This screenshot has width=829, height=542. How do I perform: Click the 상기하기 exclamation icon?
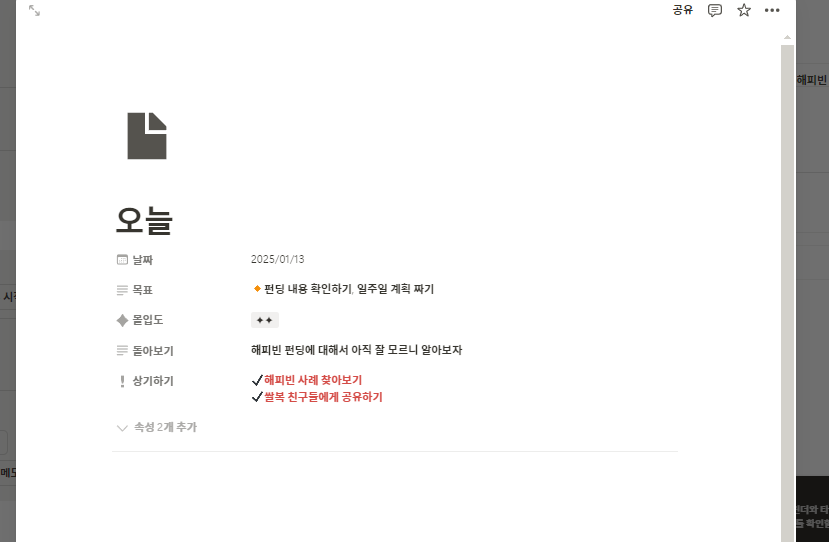coord(122,381)
